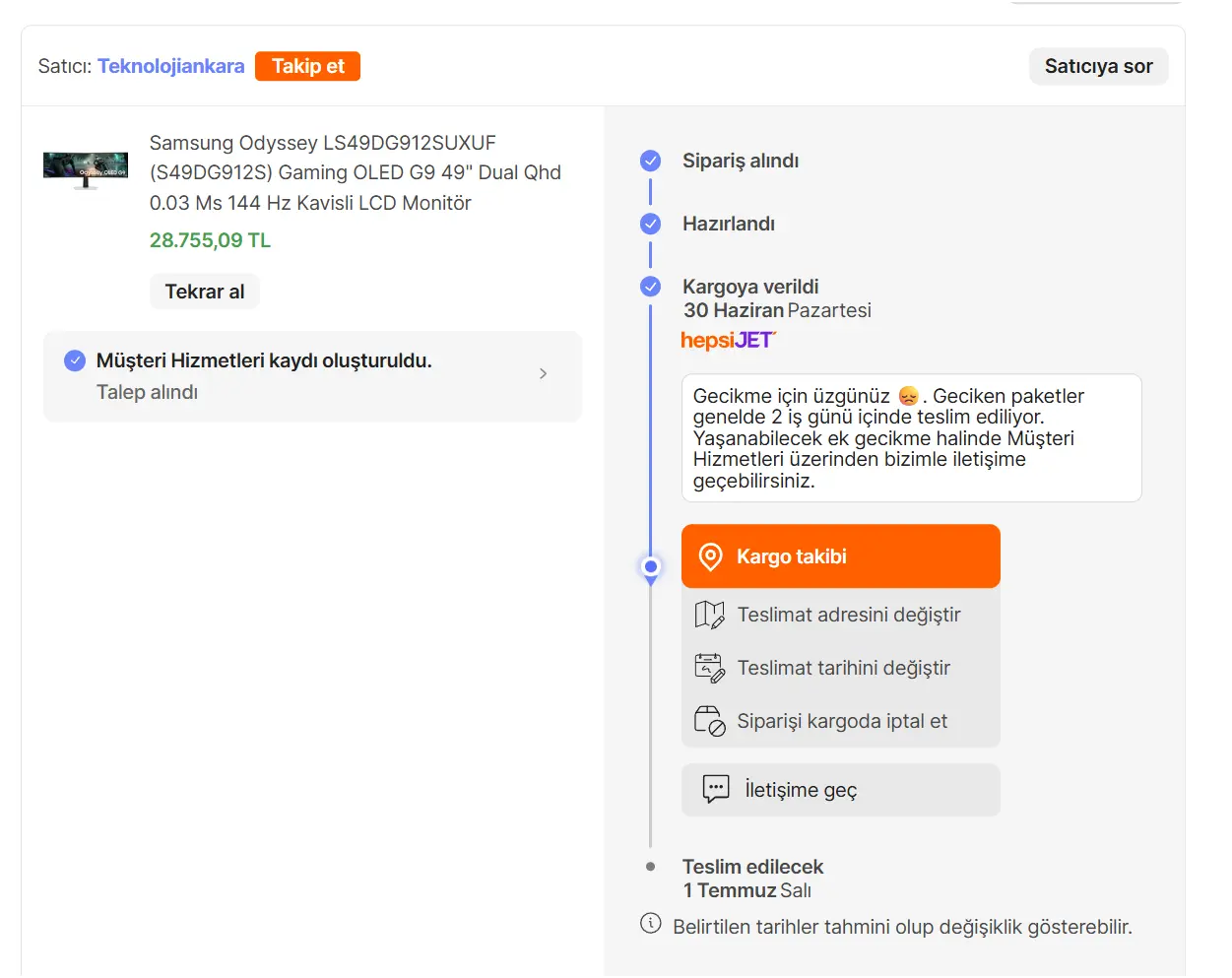Select the Hazırlandı step checkmark
This screenshot has height=978, width=1232.
651,224
